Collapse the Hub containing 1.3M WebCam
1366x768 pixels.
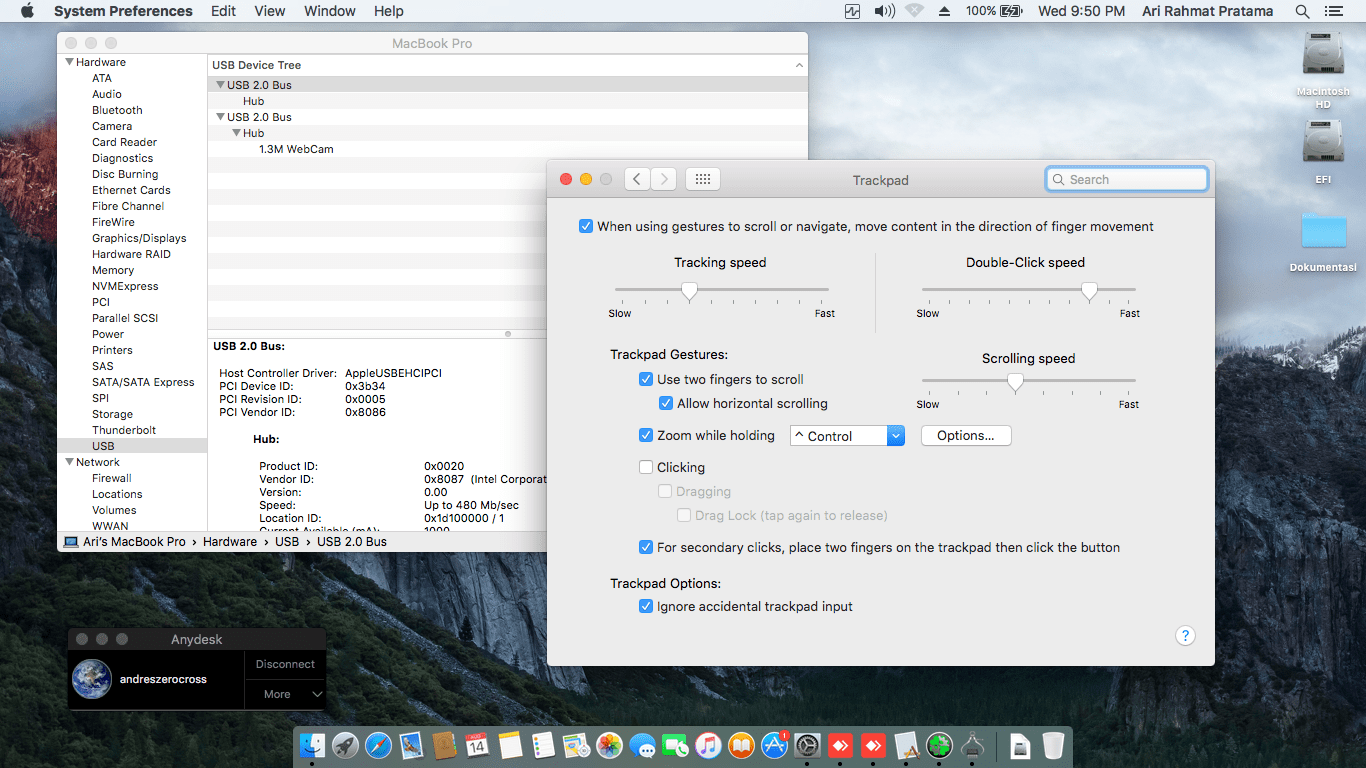[237, 133]
